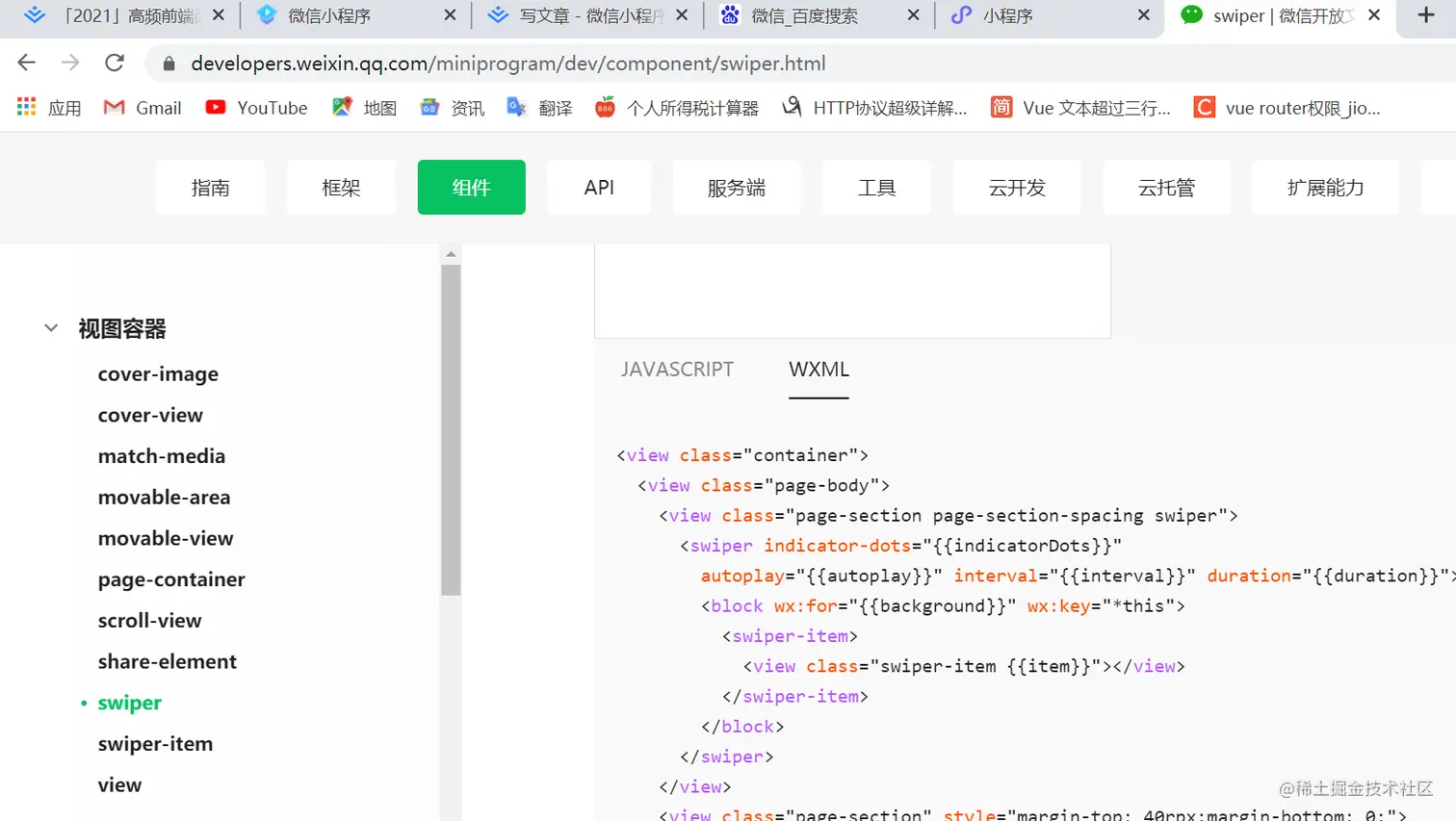Close the 写文章 tab
The width and height of the screenshot is (1456, 821).
tap(682, 15)
